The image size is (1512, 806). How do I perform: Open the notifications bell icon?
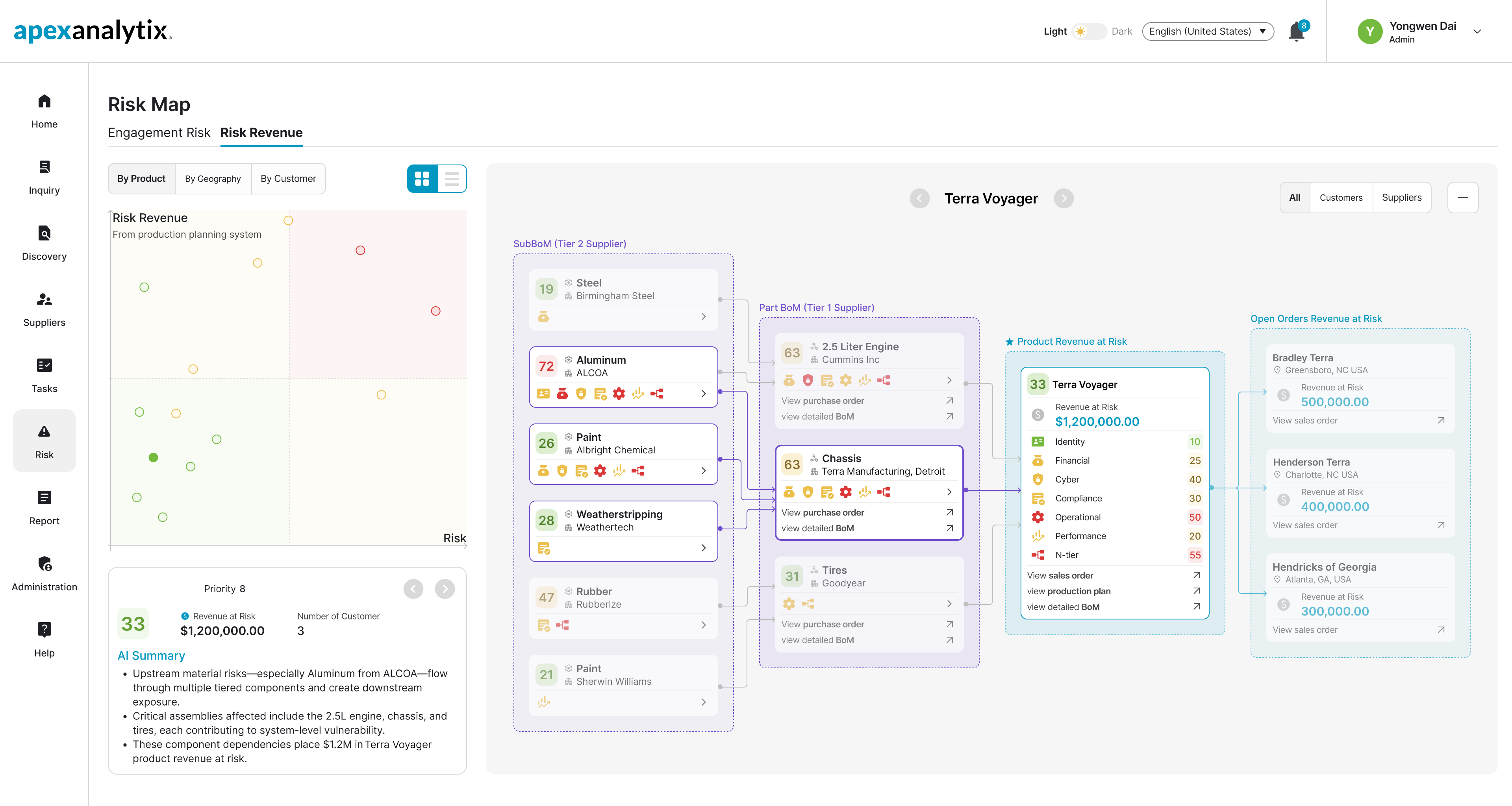click(x=1297, y=31)
